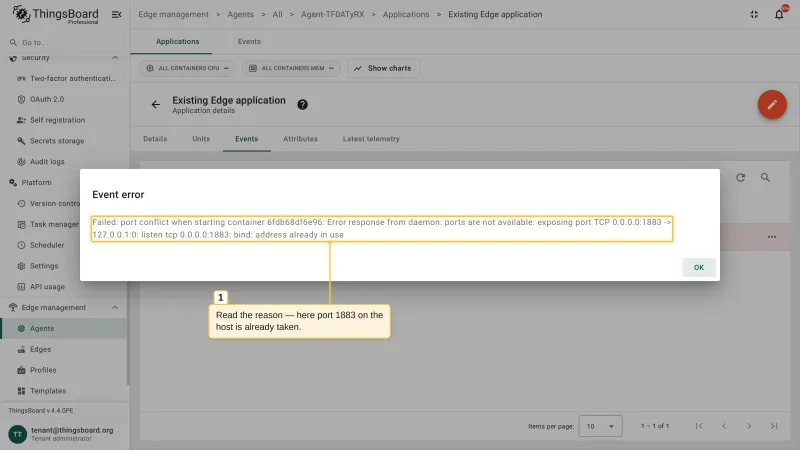The image size is (800, 450).
Task: Collapse sidebar with menu toggle icon
Action: (x=116, y=14)
